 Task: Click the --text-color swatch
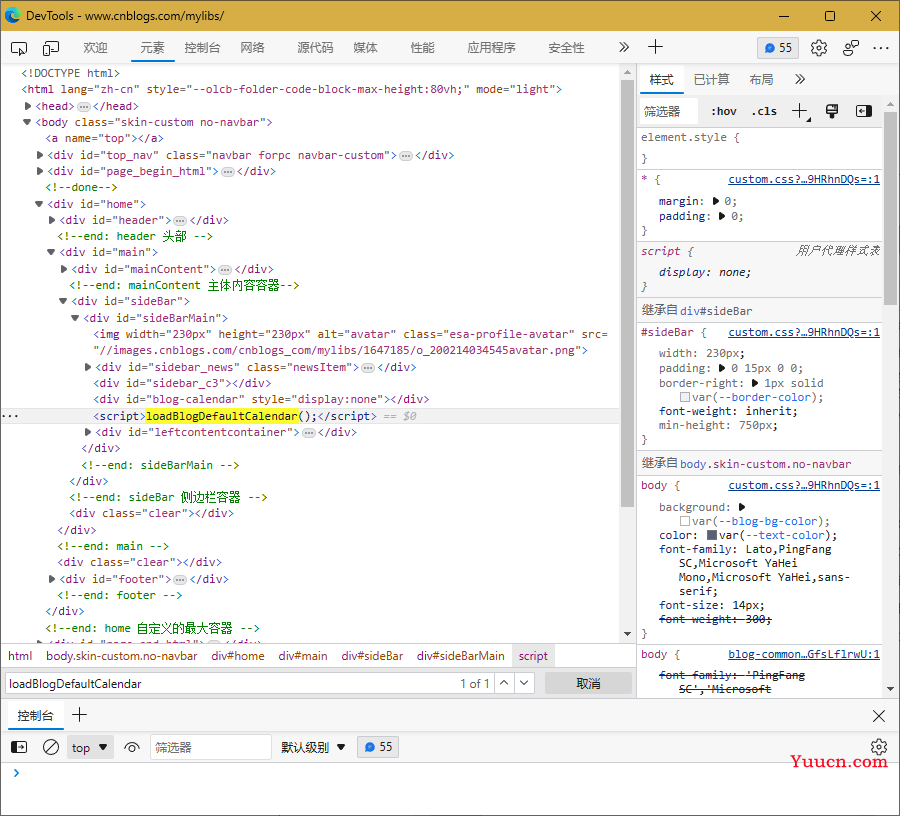(712, 535)
